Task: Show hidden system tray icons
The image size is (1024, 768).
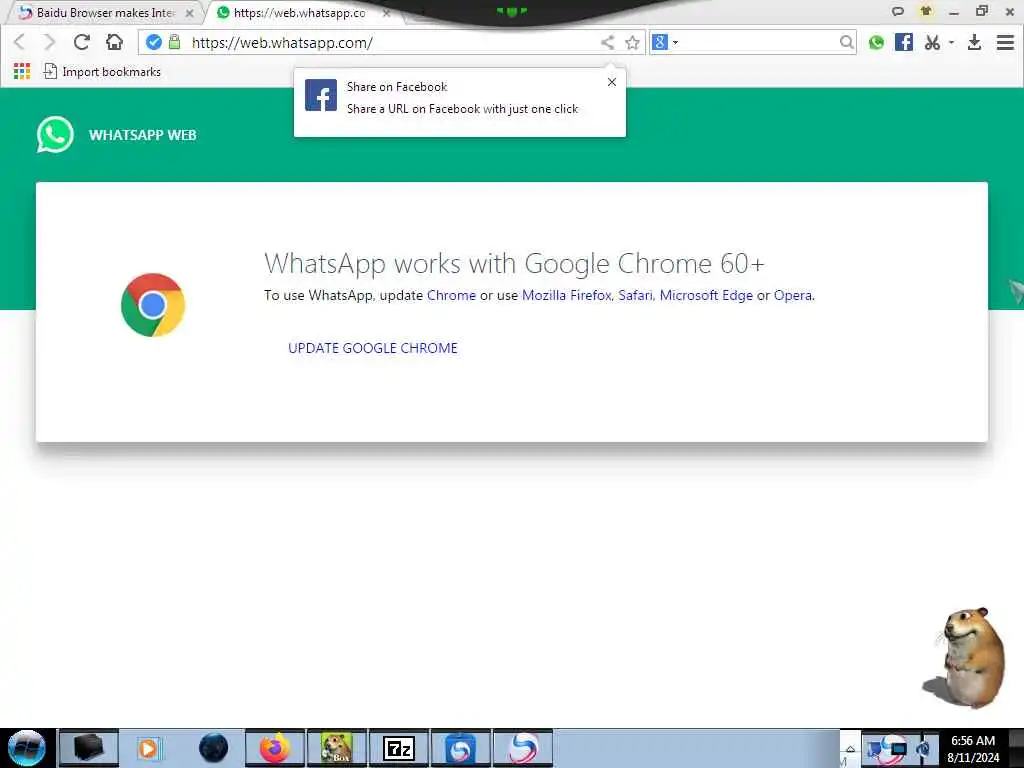Action: [850, 748]
